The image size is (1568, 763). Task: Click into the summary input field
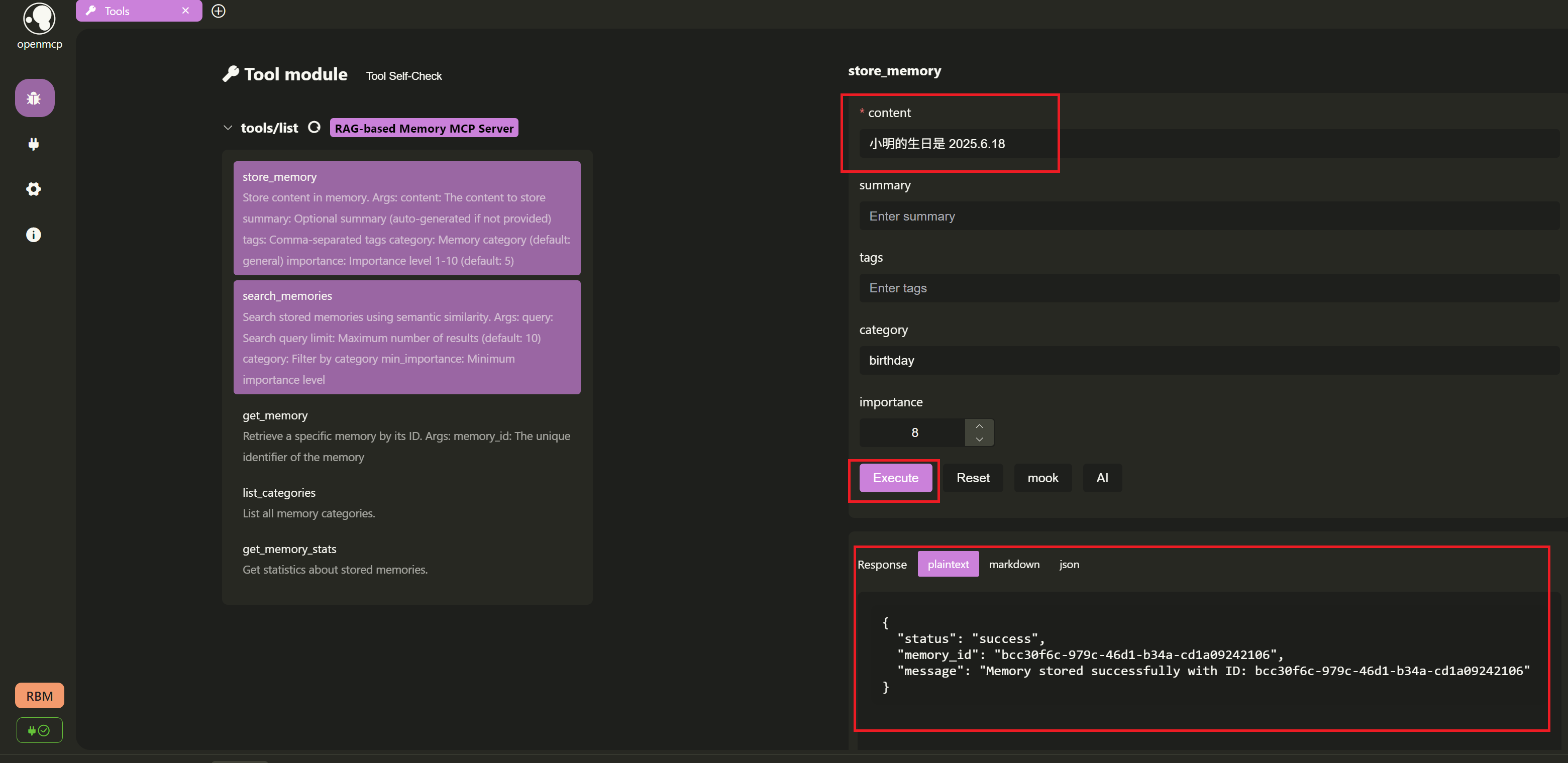1208,216
